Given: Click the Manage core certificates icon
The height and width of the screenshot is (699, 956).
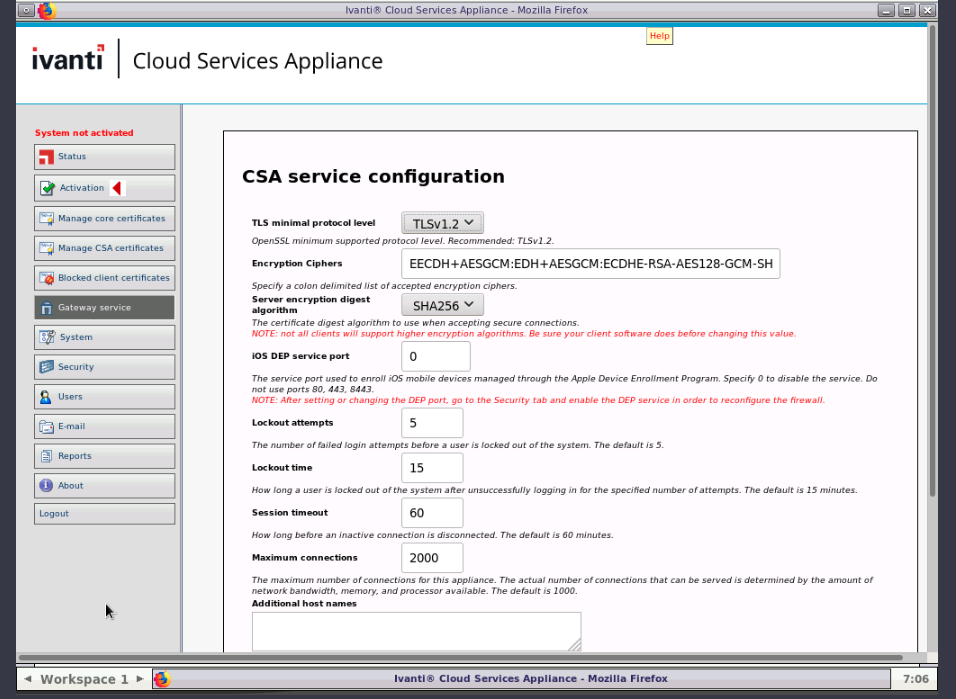Looking at the screenshot, I should pos(46,218).
